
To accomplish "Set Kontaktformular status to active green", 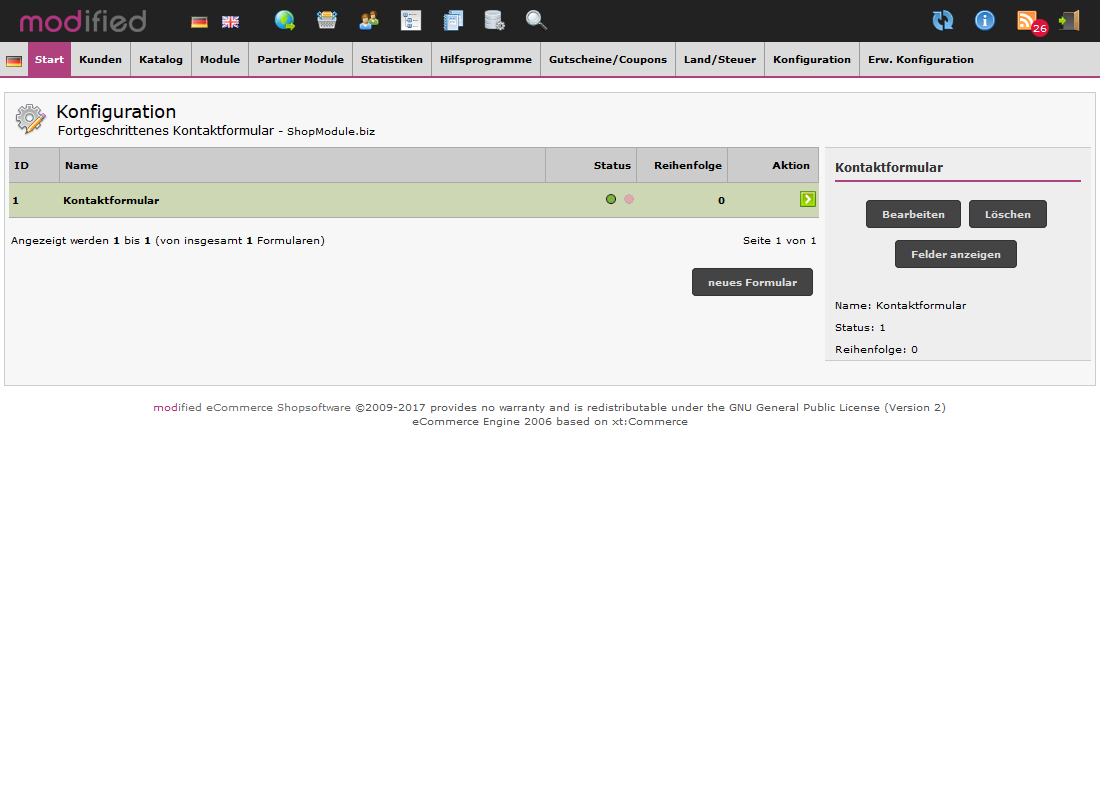I will (611, 199).
